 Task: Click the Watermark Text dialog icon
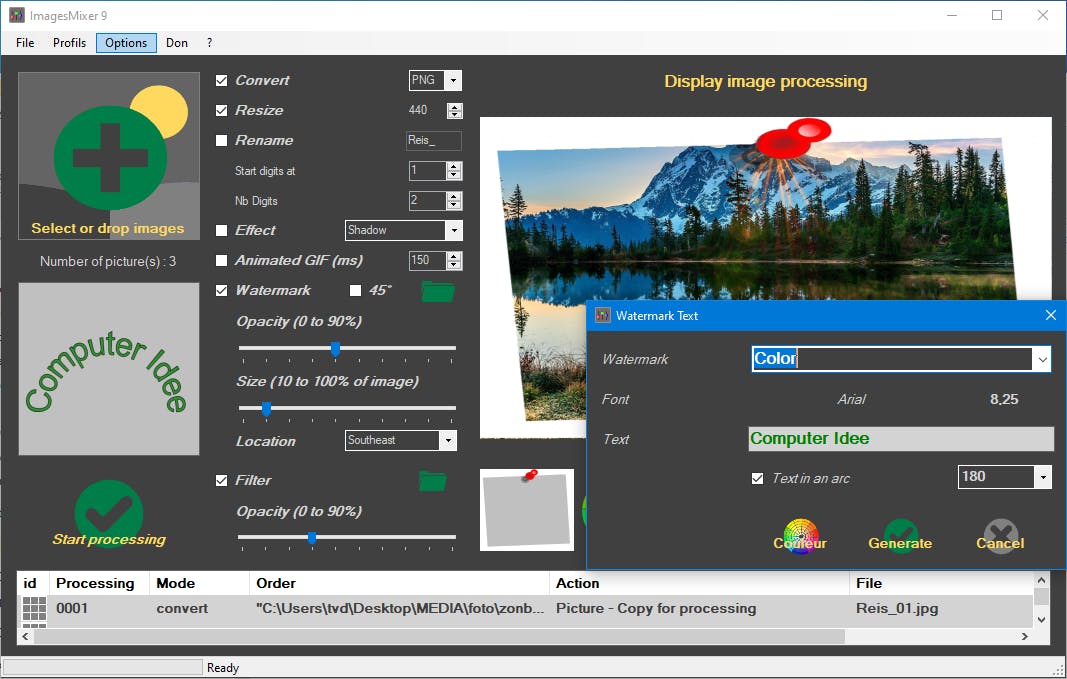click(x=603, y=315)
